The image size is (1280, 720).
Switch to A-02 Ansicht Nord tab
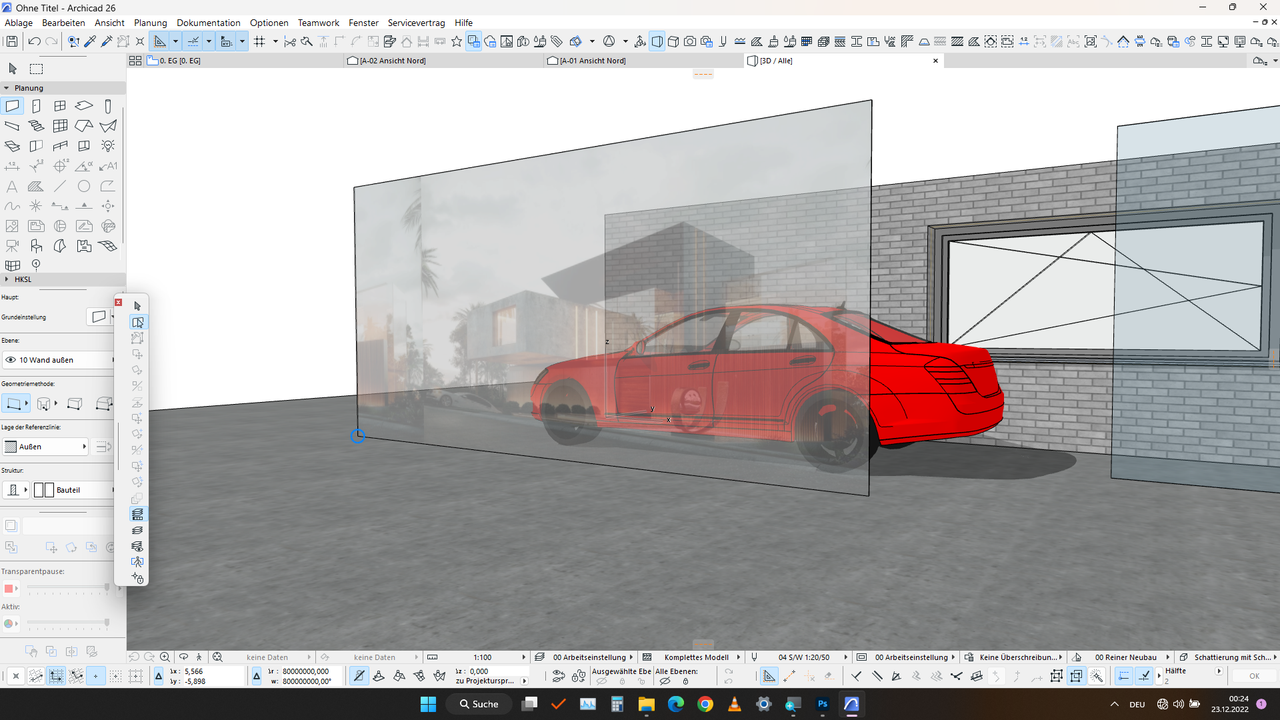coord(392,61)
